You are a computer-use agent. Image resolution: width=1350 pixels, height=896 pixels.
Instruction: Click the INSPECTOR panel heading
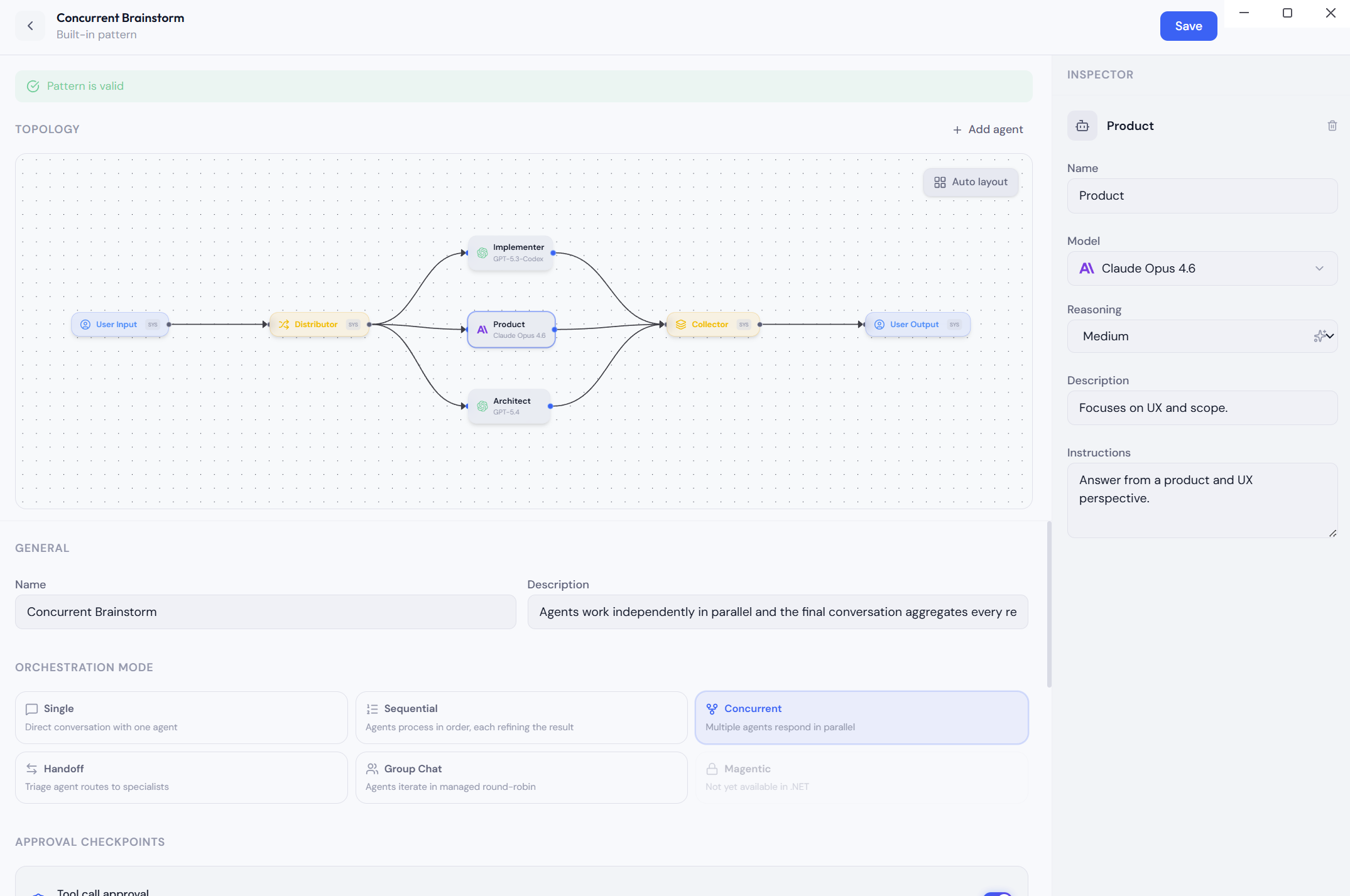[1100, 75]
